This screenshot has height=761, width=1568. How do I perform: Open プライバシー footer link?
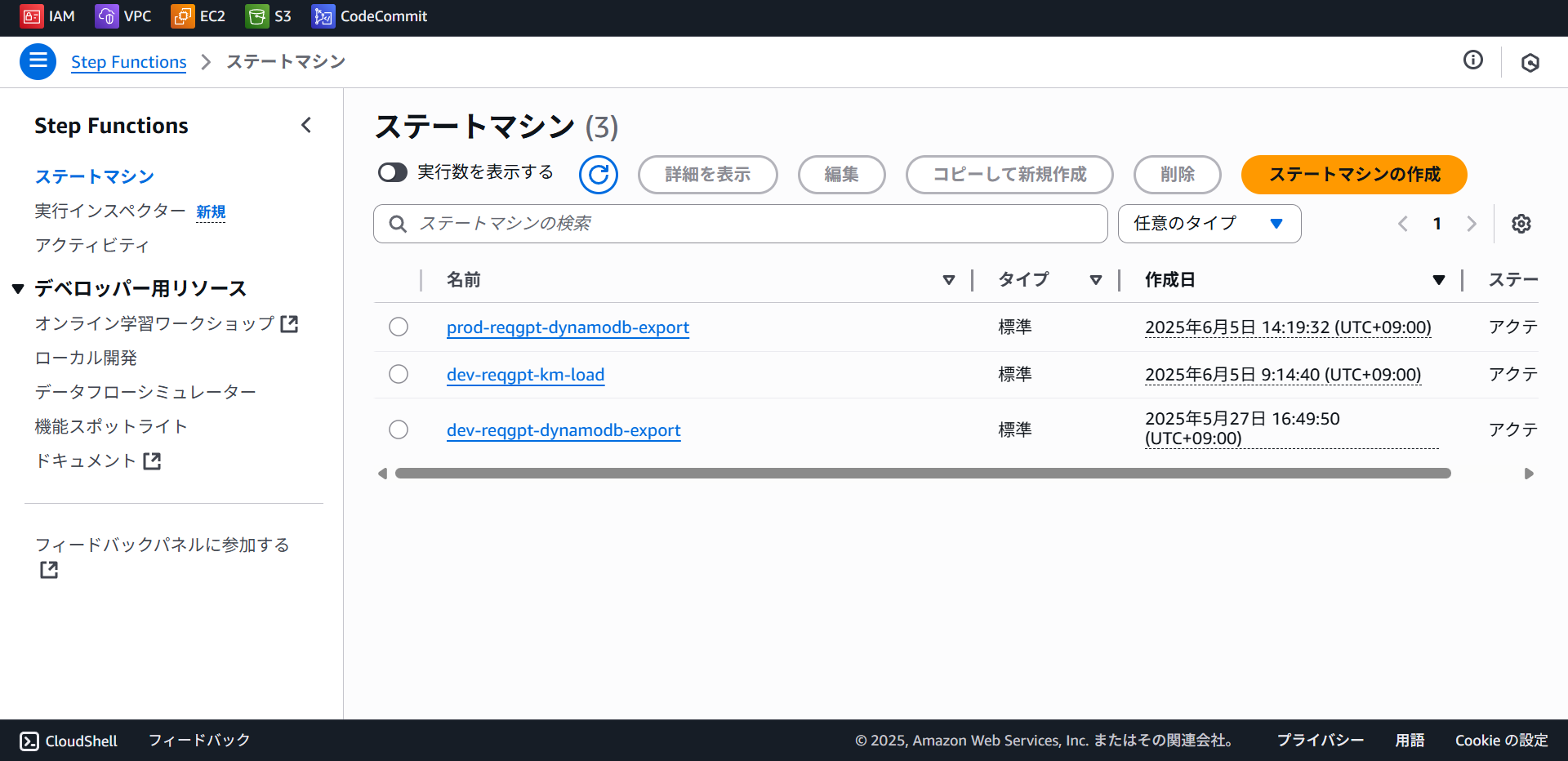click(x=1321, y=741)
